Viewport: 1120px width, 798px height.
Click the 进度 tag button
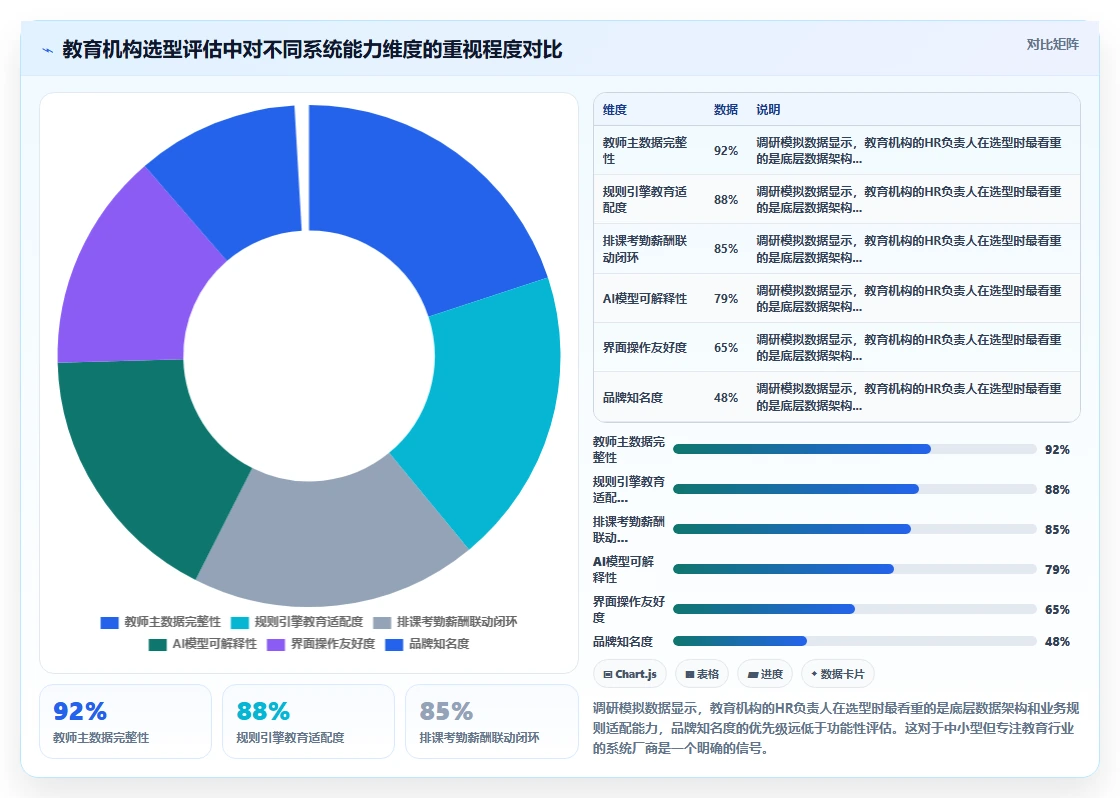pos(765,674)
